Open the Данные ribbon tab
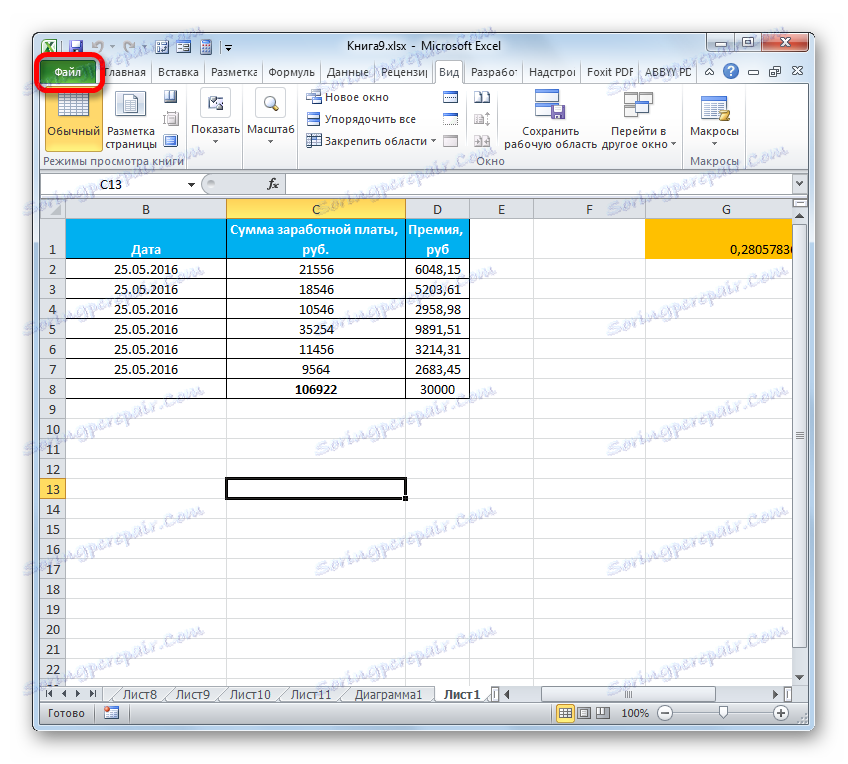The width and height of the screenshot is (848, 764). pyautogui.click(x=347, y=72)
